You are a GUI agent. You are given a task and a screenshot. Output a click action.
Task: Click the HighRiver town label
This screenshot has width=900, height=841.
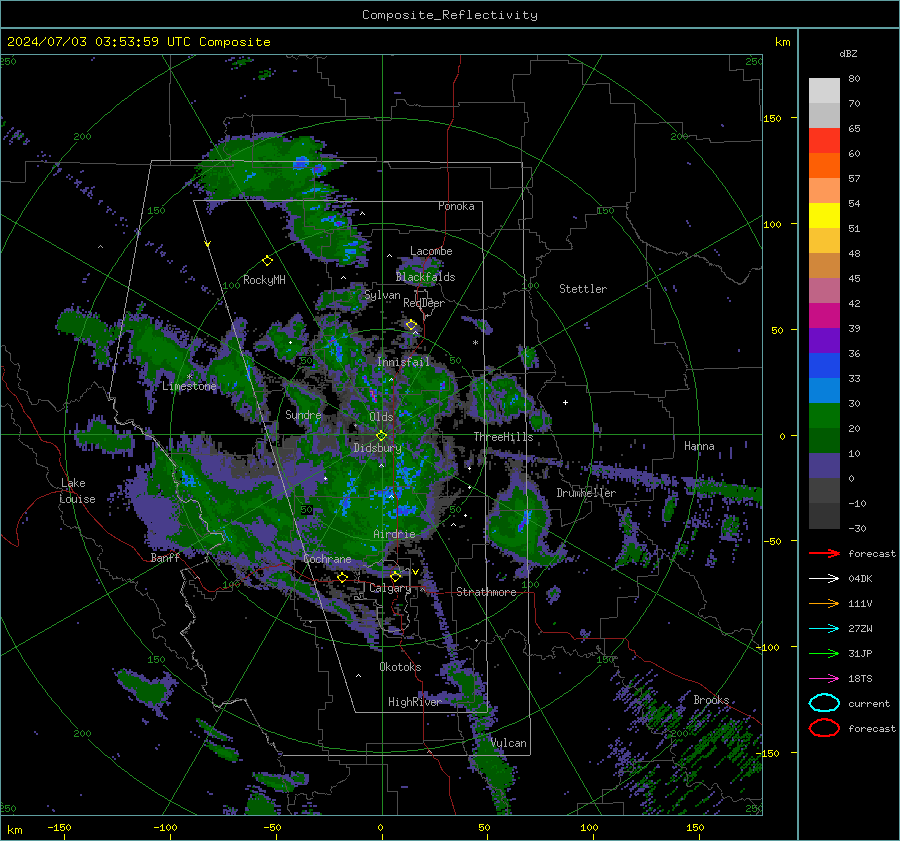[414, 702]
